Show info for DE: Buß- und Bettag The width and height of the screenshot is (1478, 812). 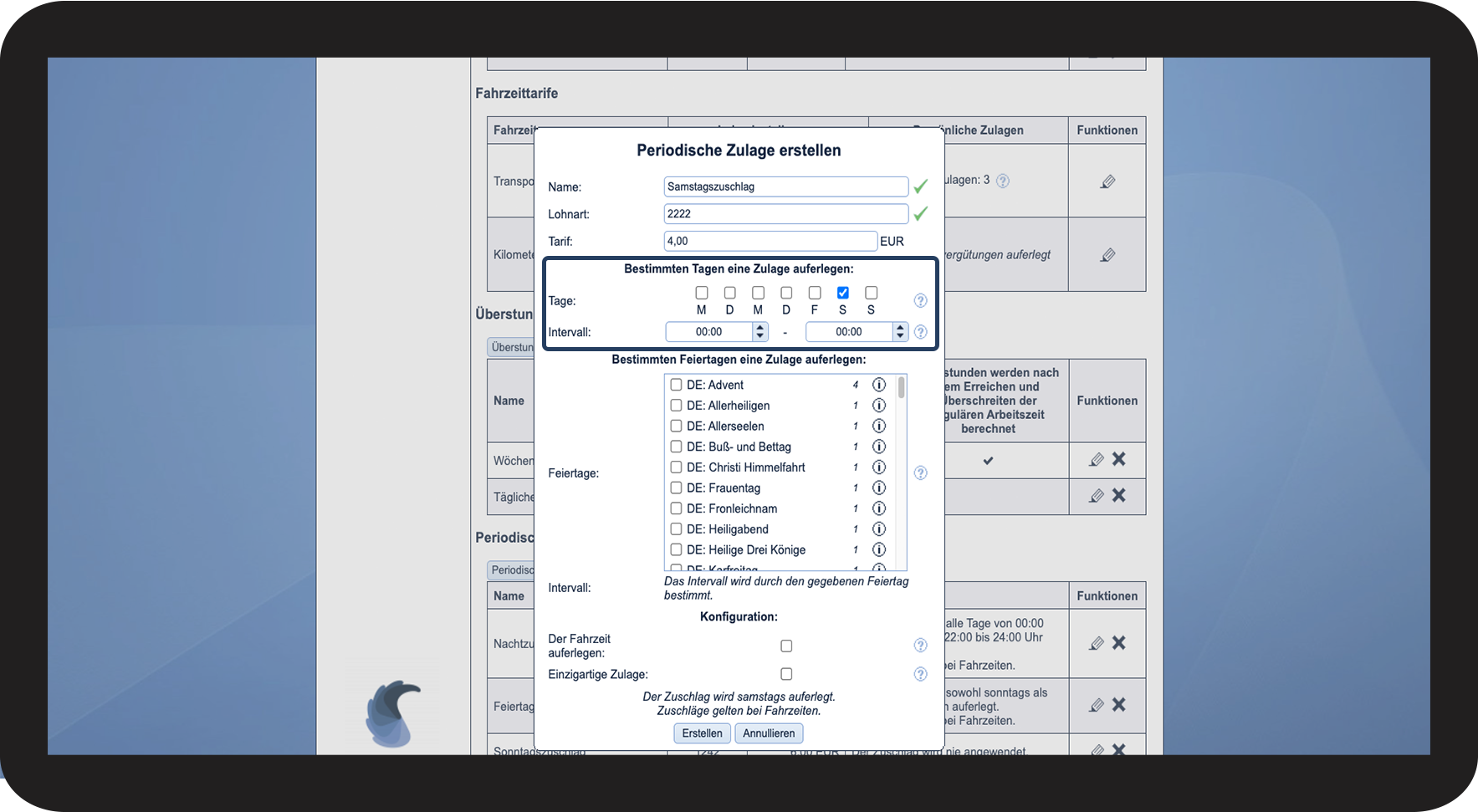[x=879, y=447]
